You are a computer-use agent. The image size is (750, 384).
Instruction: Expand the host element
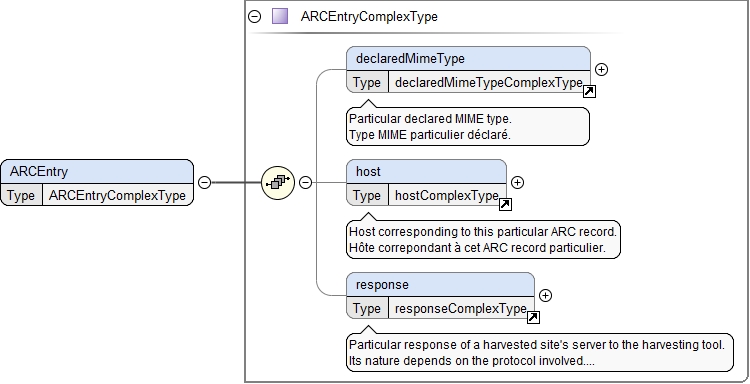[x=517, y=182]
